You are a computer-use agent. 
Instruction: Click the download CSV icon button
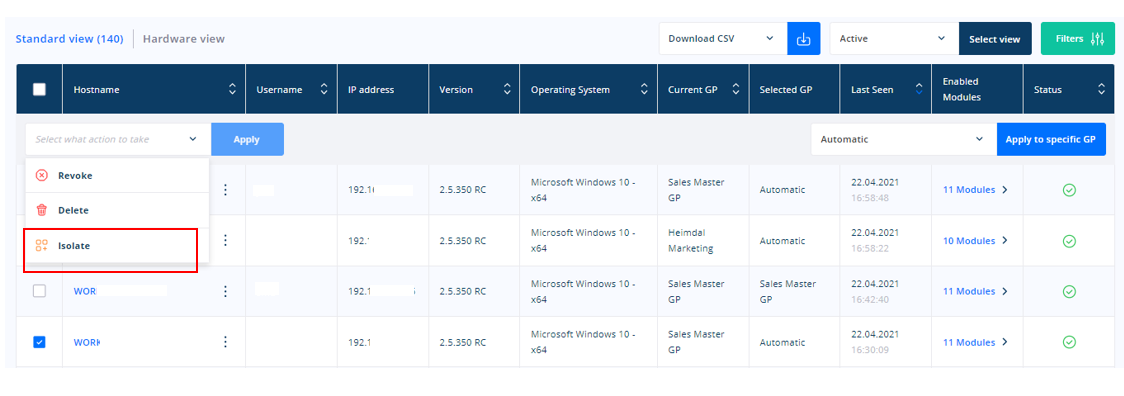click(x=804, y=39)
